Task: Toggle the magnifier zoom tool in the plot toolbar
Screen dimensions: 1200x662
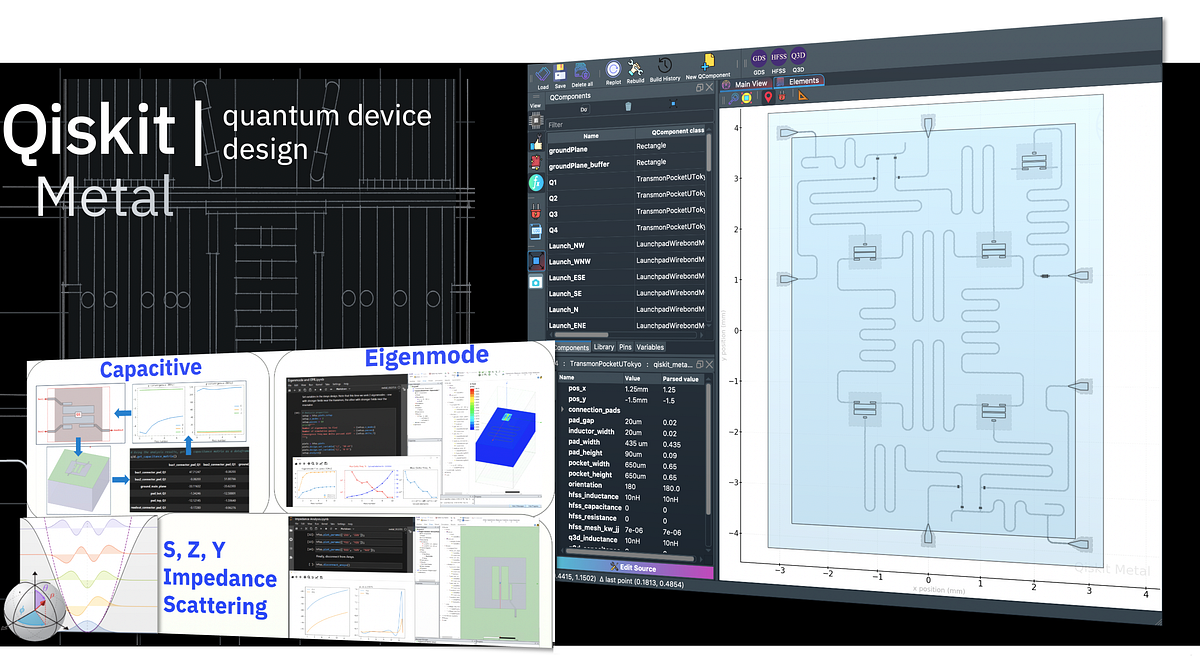Action: tap(733, 97)
